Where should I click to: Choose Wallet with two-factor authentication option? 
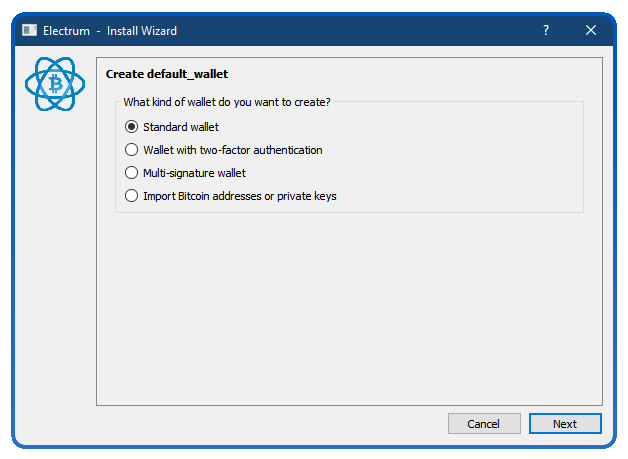[131, 150]
